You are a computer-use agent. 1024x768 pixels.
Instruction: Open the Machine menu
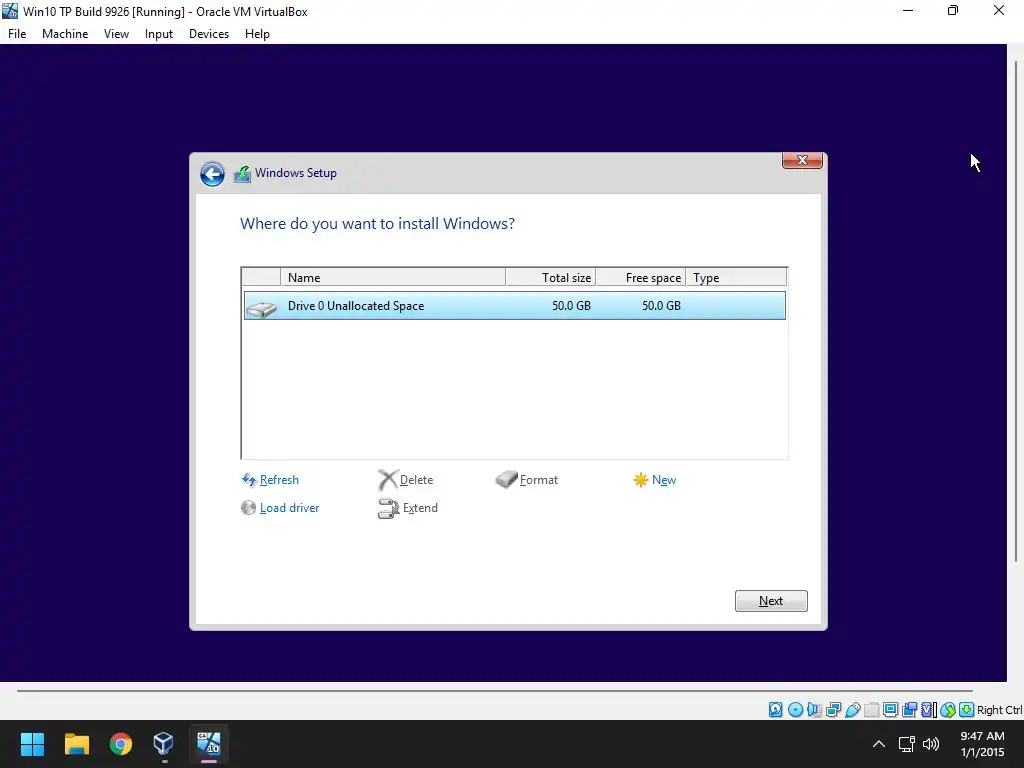65,34
